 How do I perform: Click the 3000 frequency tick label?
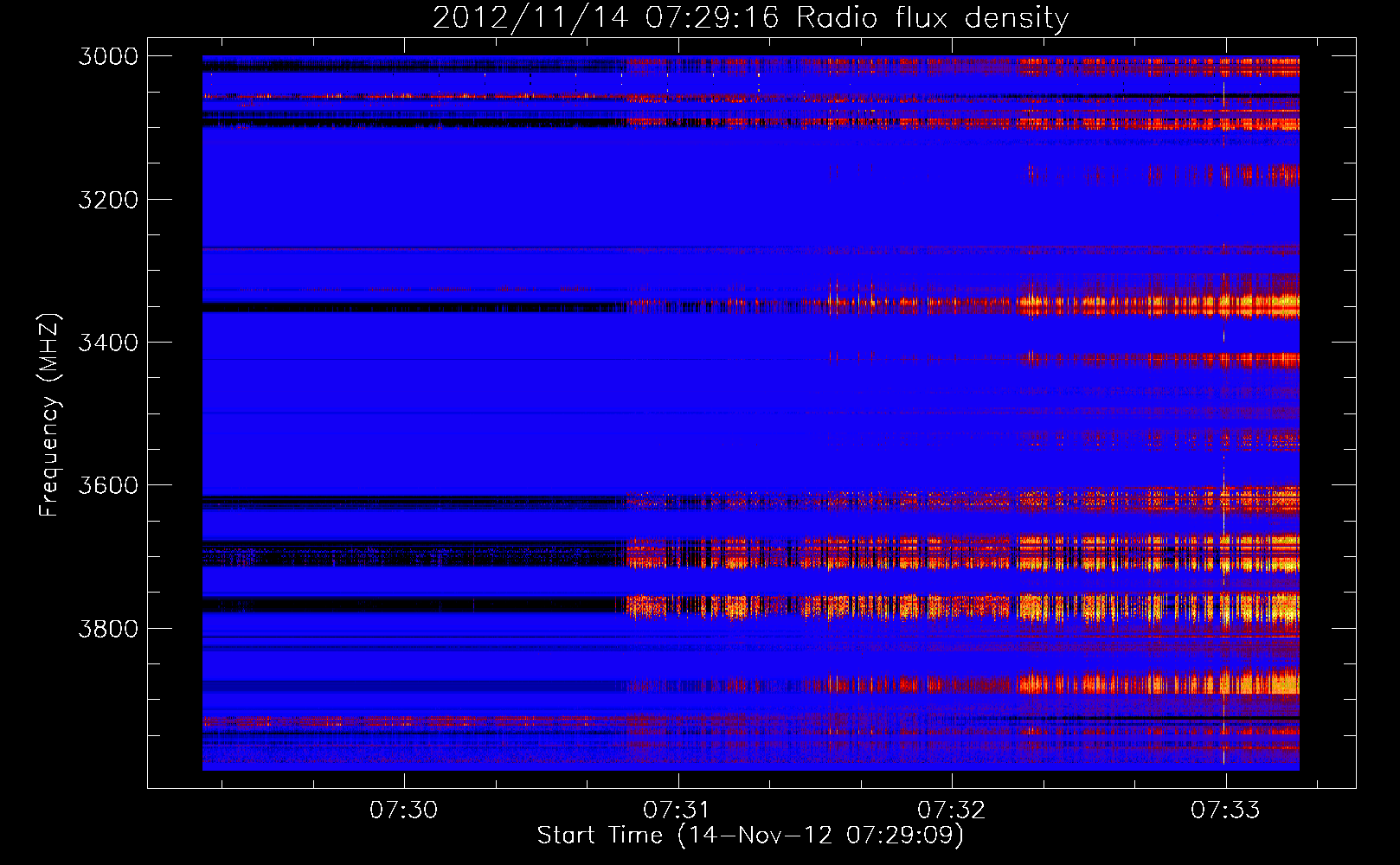[x=108, y=56]
